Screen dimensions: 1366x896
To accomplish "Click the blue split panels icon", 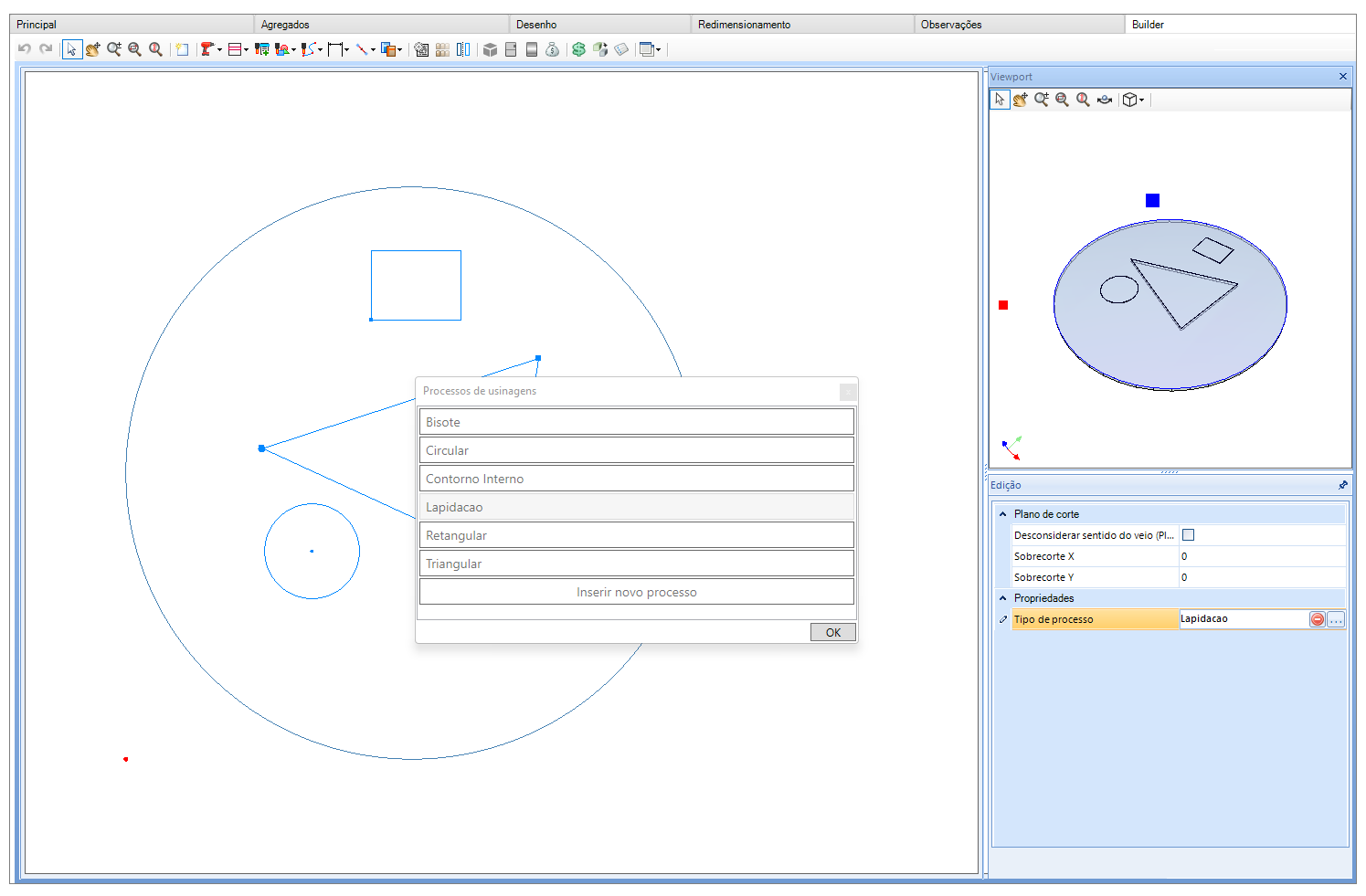I will pyautogui.click(x=463, y=49).
